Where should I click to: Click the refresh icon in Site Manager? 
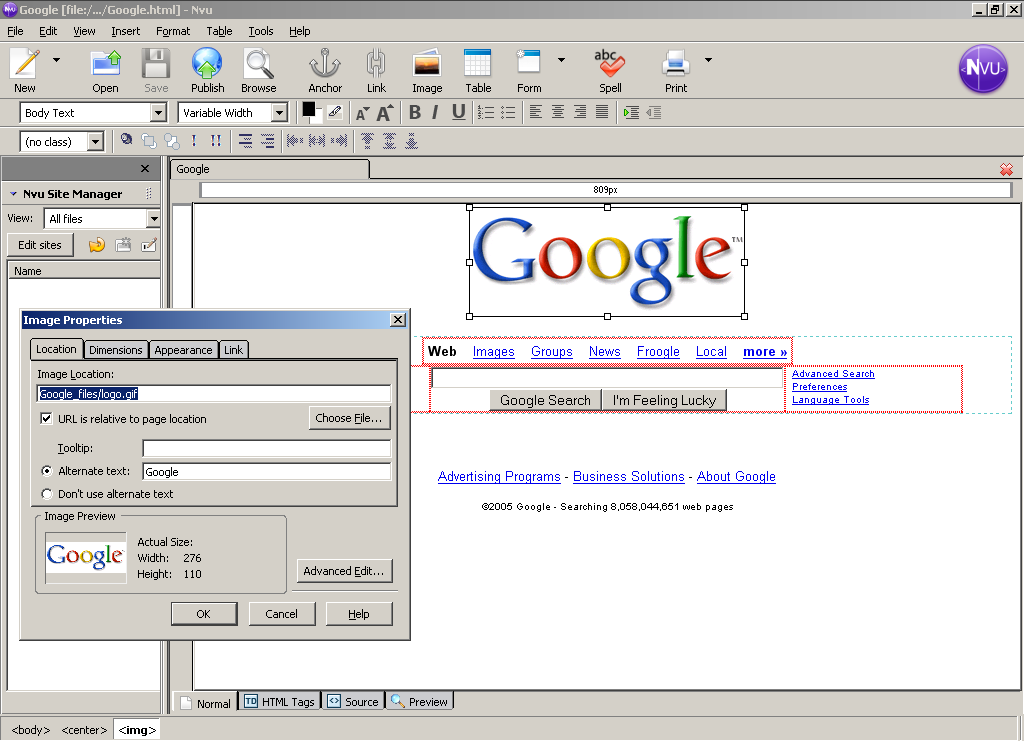click(x=97, y=245)
